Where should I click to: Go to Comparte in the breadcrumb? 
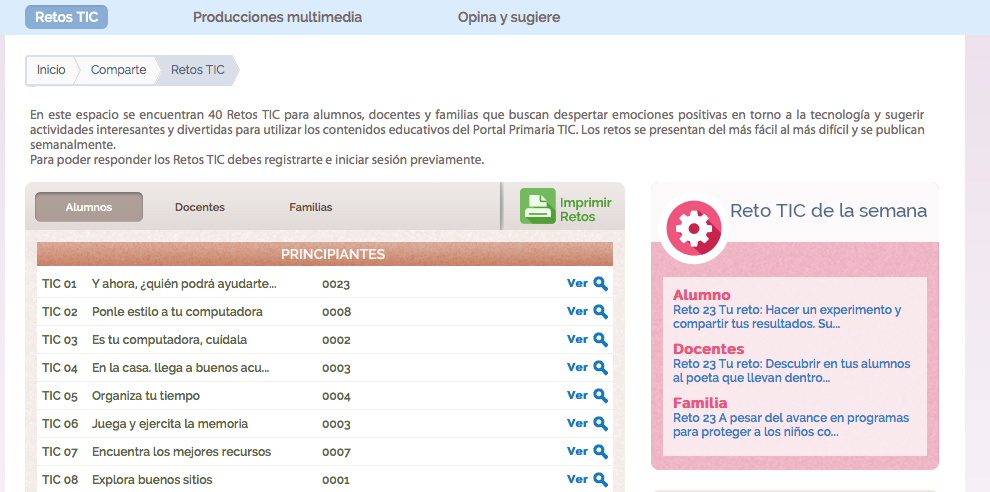118,70
